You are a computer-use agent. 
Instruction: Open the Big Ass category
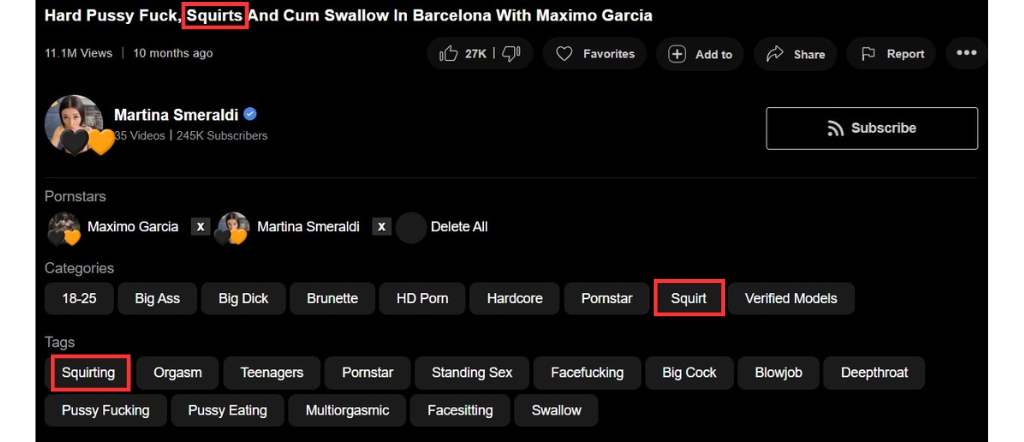(x=157, y=299)
